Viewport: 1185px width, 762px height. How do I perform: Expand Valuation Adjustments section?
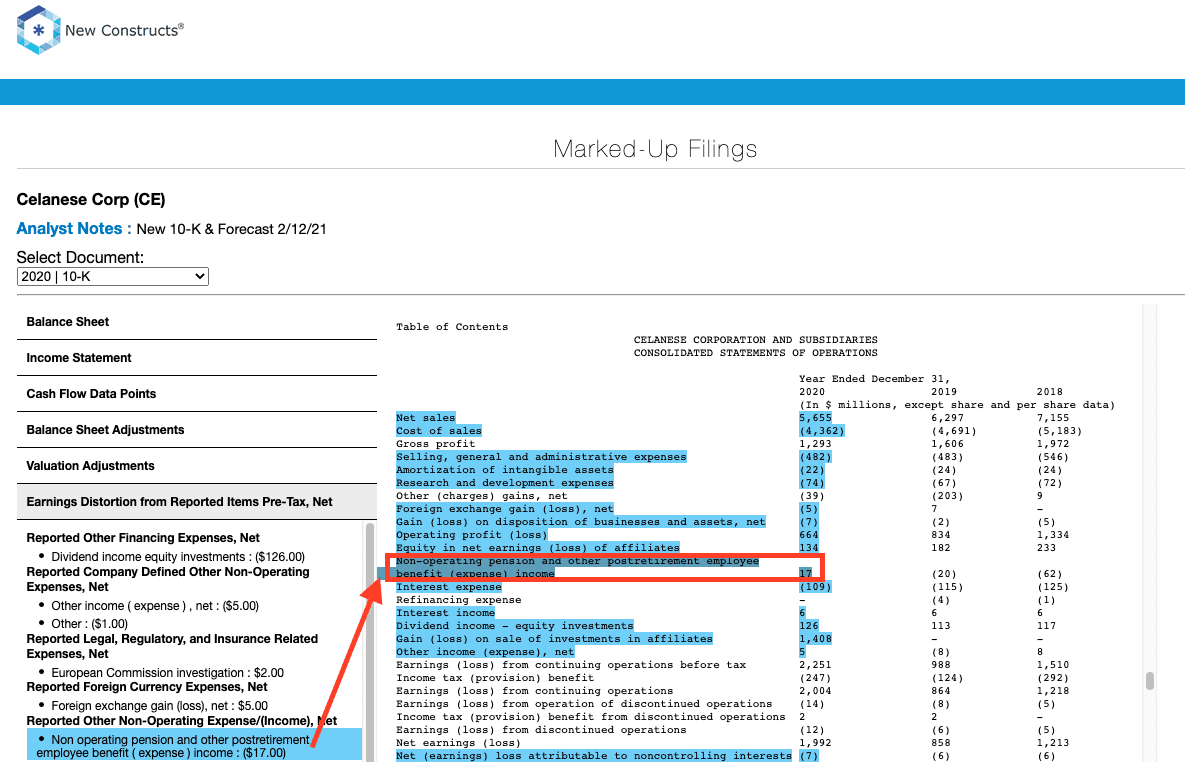[196, 466]
